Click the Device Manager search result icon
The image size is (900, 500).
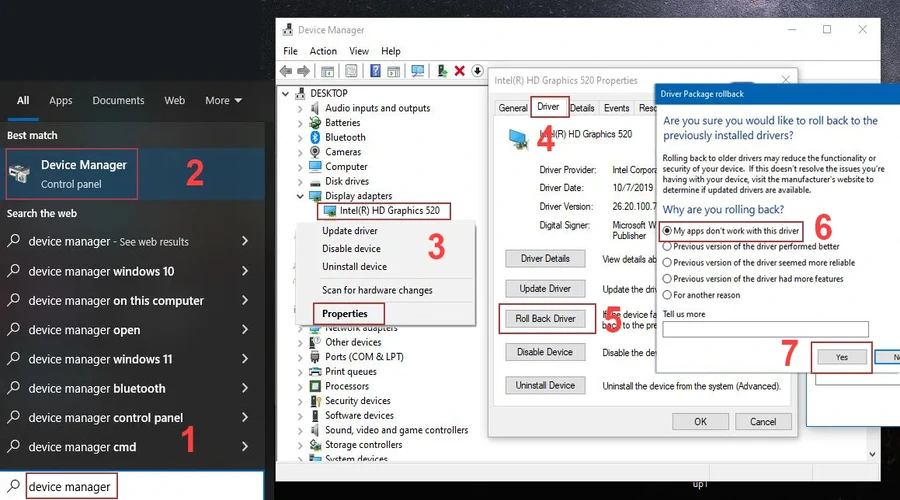(x=20, y=173)
